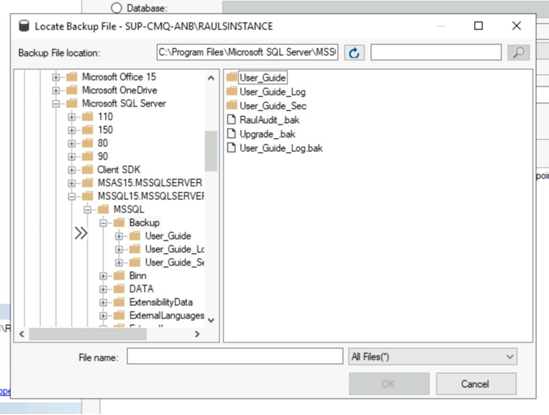Click the vertical scrollbar thumb in tree

coord(211,151)
